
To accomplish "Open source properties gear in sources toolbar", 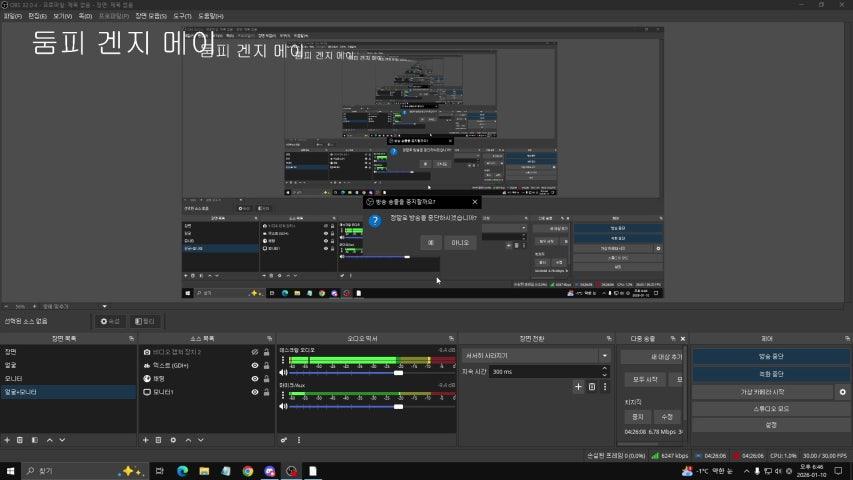I will coord(173,440).
